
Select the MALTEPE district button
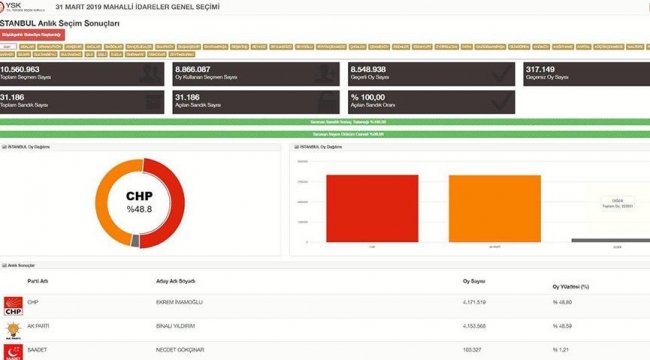point(635,47)
